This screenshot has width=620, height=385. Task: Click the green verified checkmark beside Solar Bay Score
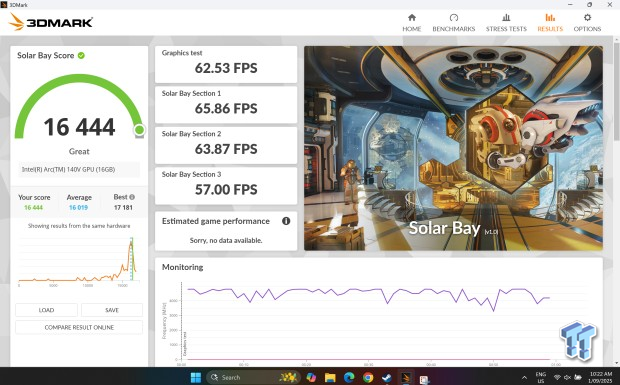[x=81, y=55]
